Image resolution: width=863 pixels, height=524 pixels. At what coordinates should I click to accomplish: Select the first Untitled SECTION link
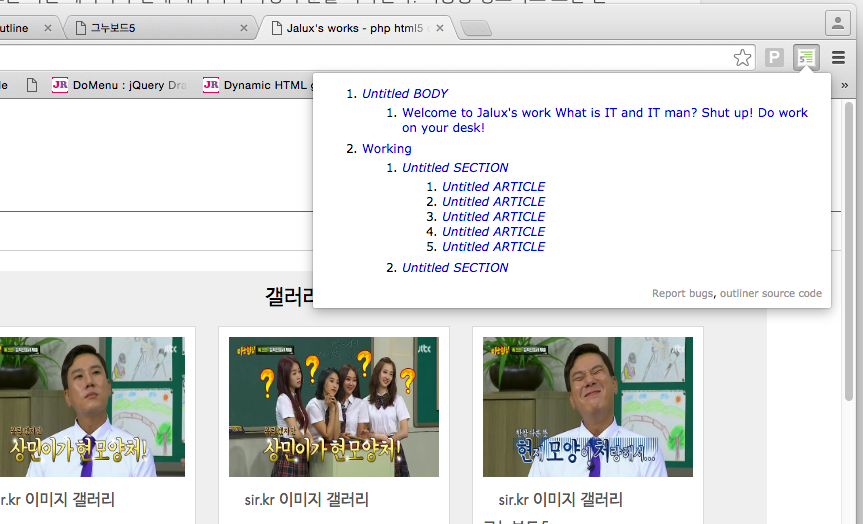click(455, 168)
